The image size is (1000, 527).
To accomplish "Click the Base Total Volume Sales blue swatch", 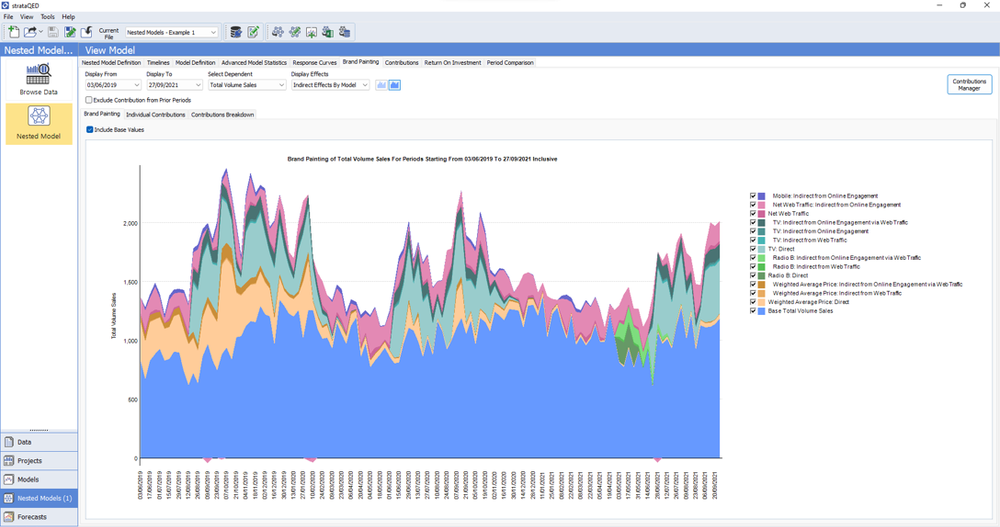I will (x=761, y=311).
